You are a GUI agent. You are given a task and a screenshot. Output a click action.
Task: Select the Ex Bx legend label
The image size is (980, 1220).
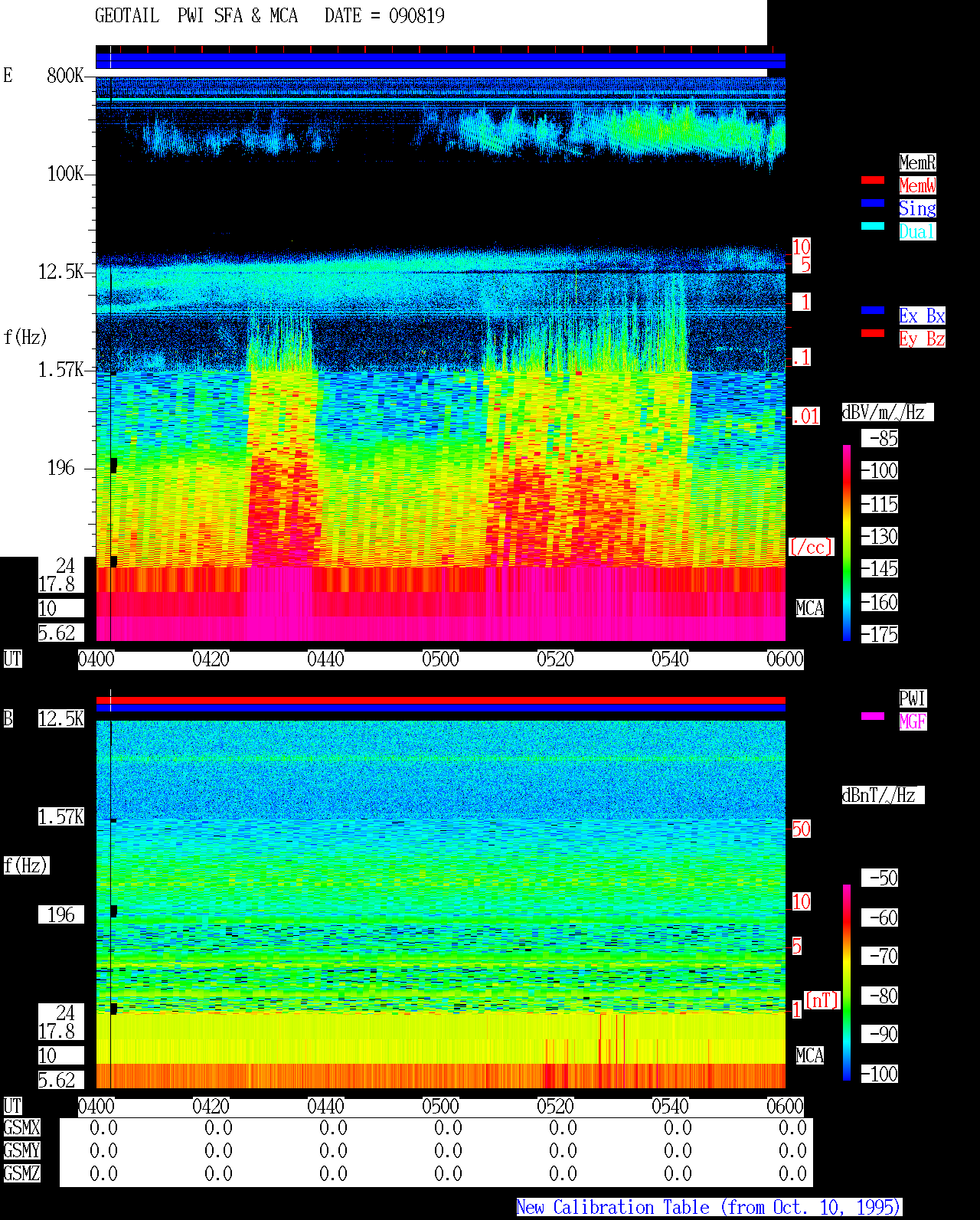922,316
